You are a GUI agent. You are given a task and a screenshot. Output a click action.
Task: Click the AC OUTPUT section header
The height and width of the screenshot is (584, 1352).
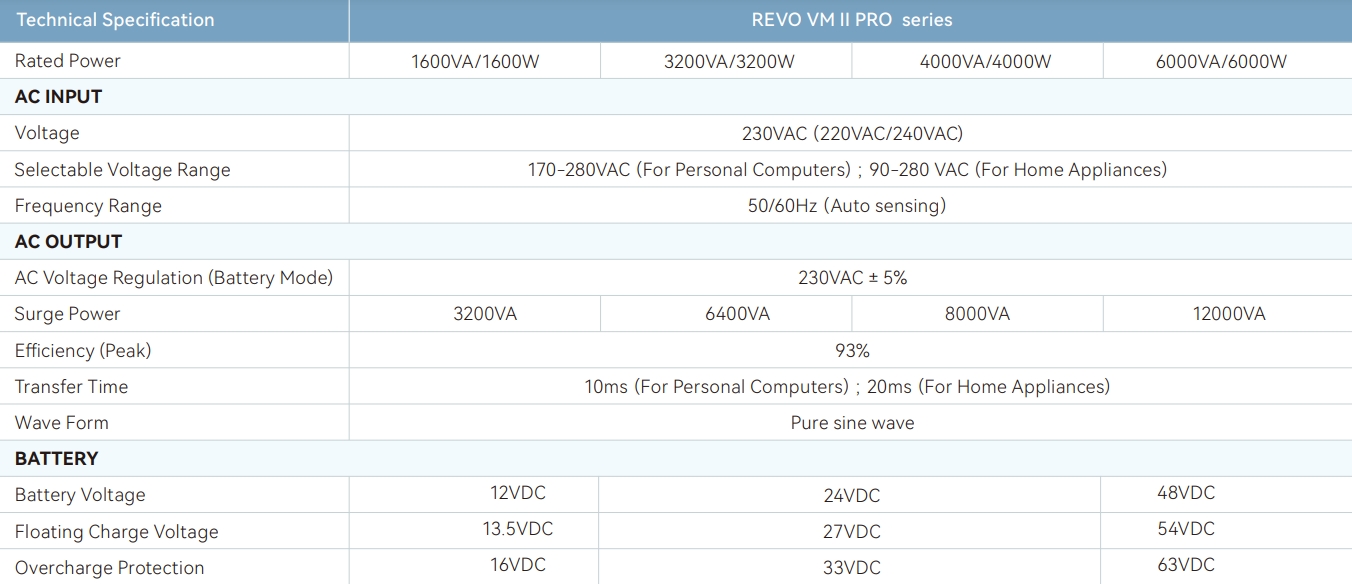pos(69,242)
